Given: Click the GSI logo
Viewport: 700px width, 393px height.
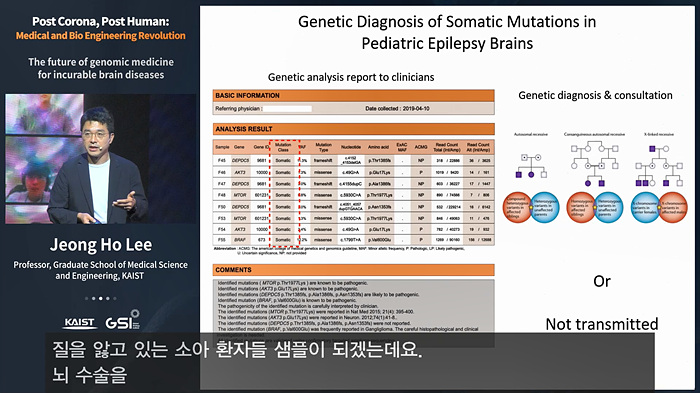Looking at the screenshot, I should pyautogui.click(x=122, y=321).
